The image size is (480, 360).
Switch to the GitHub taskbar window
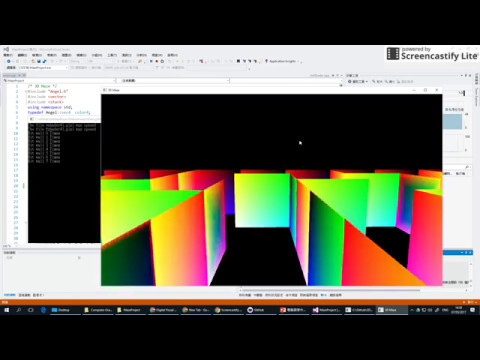pos(261,310)
